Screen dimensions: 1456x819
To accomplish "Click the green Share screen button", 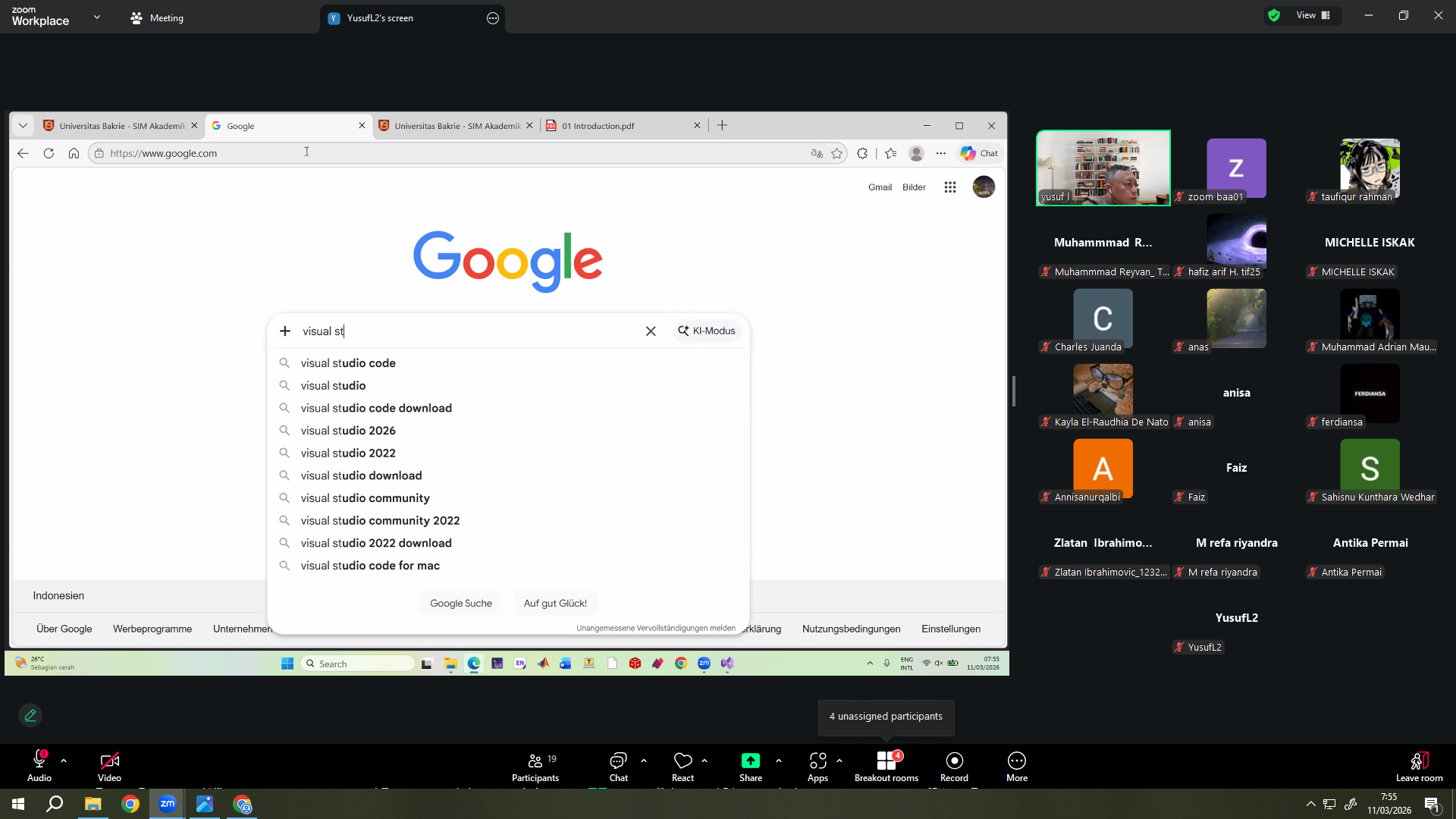I will pos(751,766).
